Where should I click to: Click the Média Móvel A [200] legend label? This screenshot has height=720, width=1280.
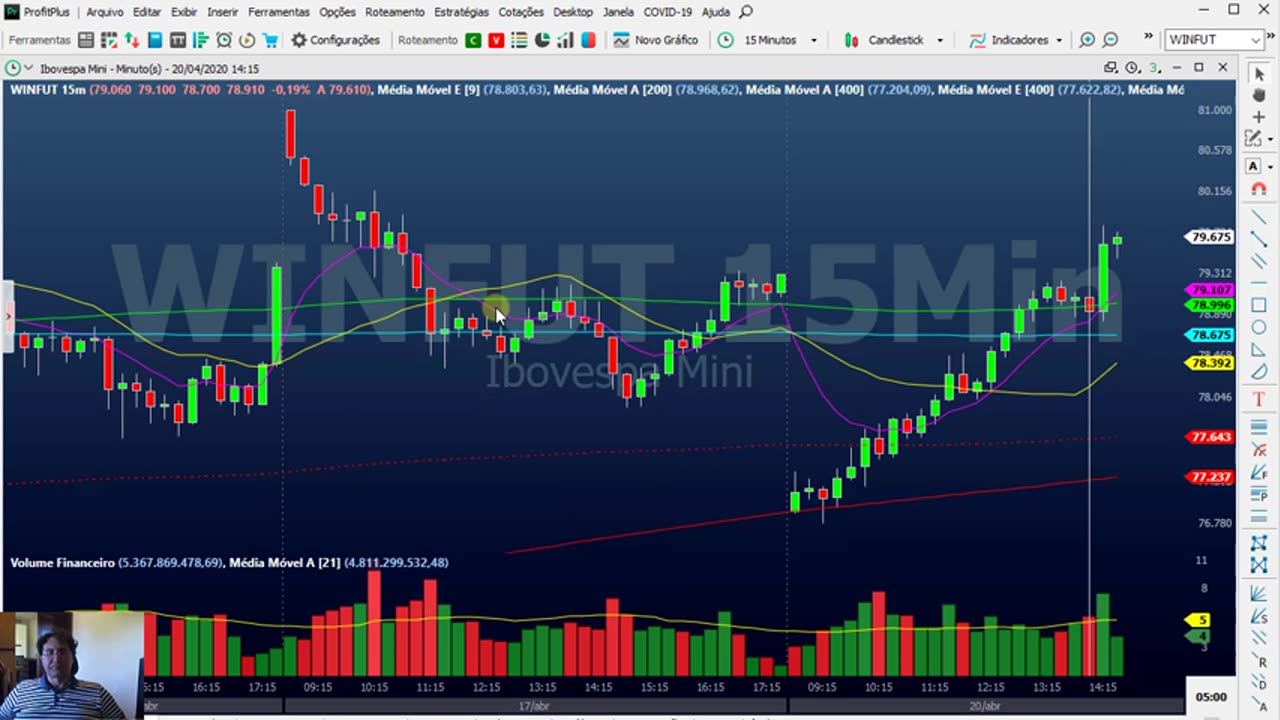(612, 90)
